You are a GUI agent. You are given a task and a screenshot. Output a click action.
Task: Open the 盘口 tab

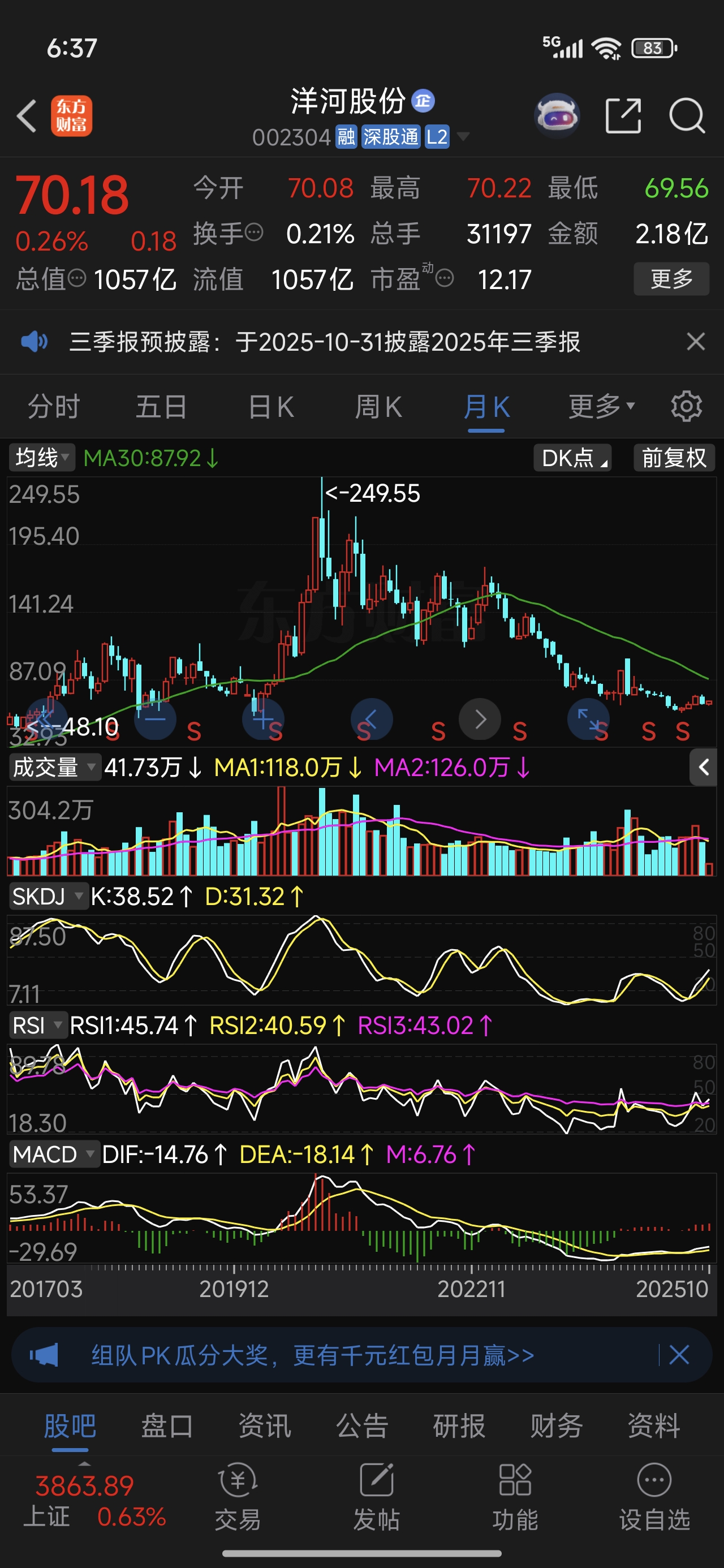(x=167, y=1425)
